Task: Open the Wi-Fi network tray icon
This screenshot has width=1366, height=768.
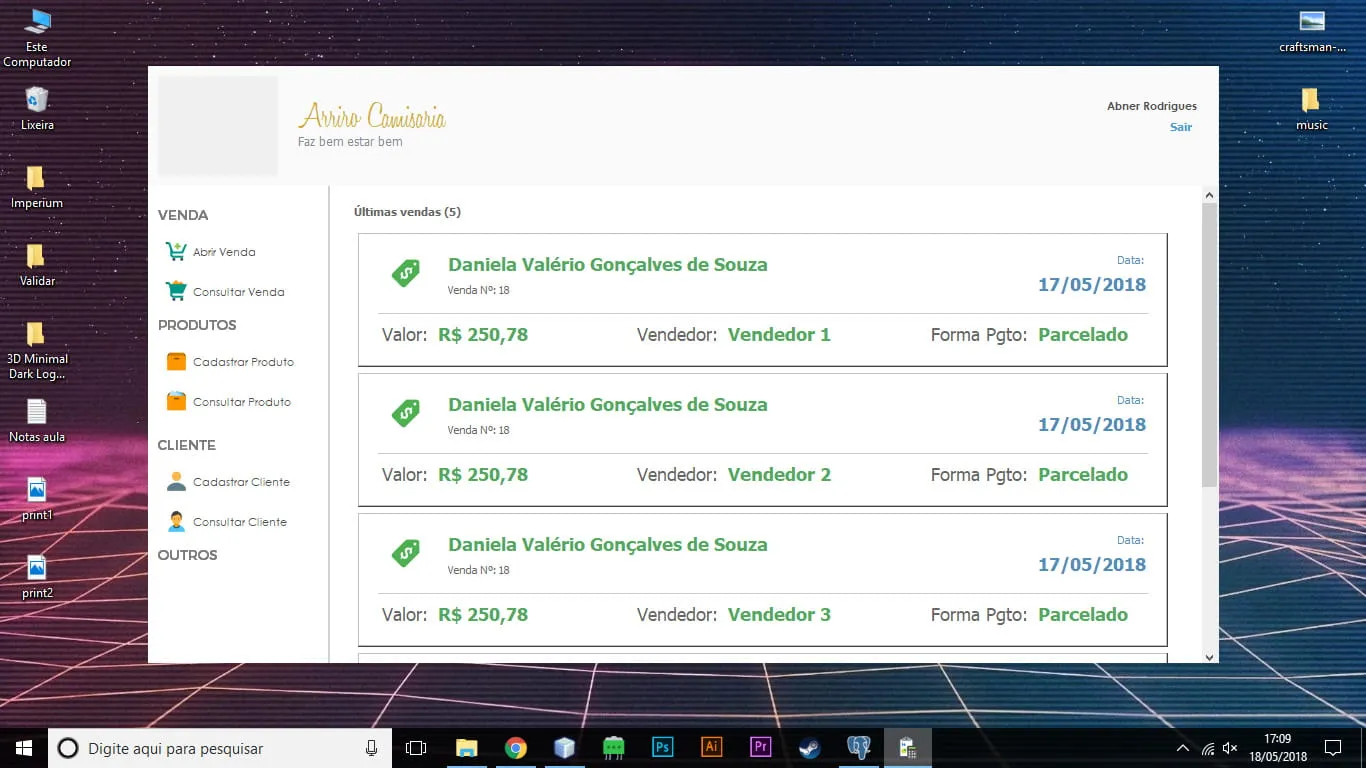Action: [1208, 748]
